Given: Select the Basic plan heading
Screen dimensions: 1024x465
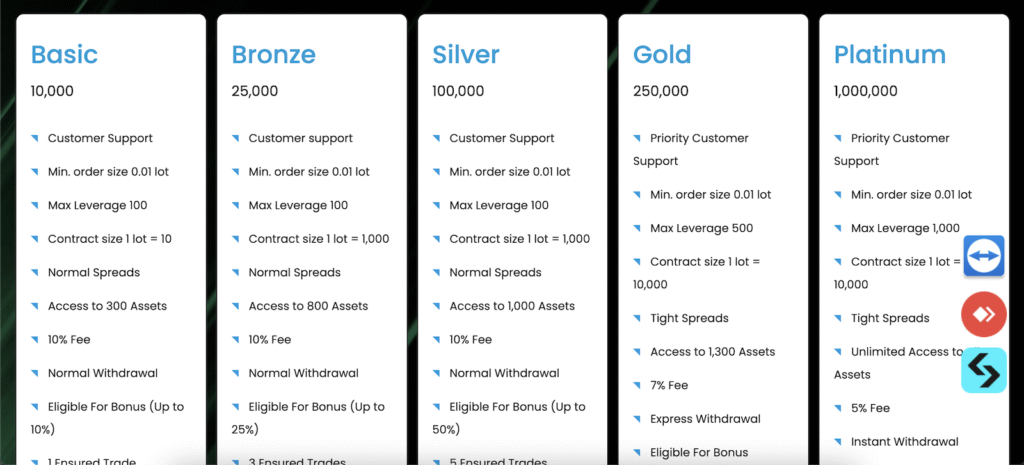Looking at the screenshot, I should pyautogui.click(x=63, y=54).
